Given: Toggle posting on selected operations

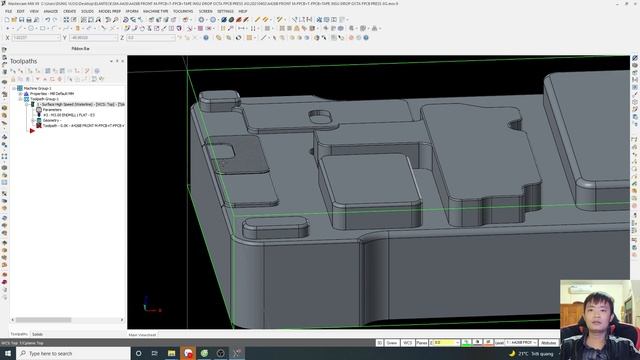Looking at the screenshot, I should 28,79.
